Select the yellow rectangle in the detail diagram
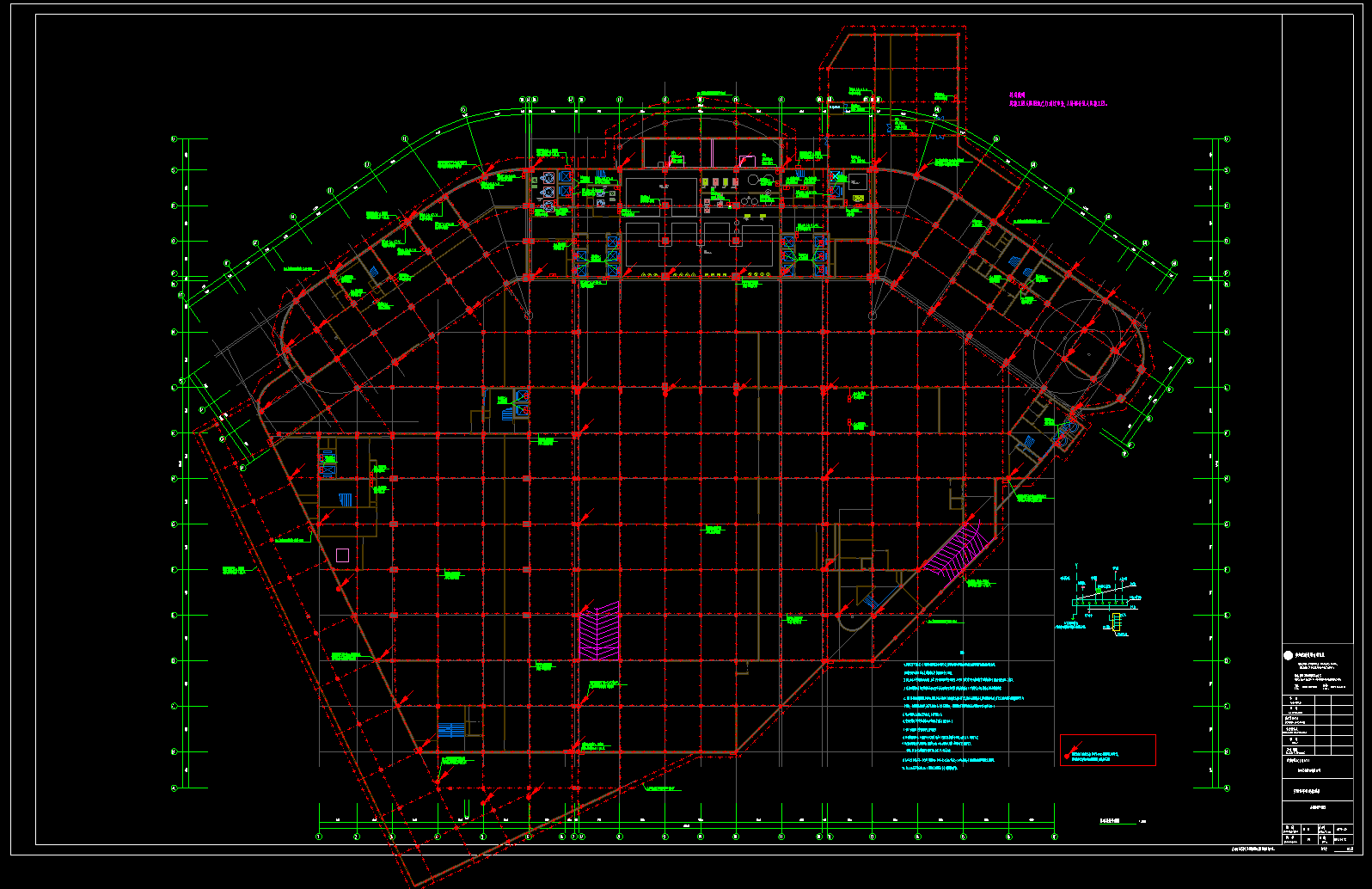 pos(1116,622)
